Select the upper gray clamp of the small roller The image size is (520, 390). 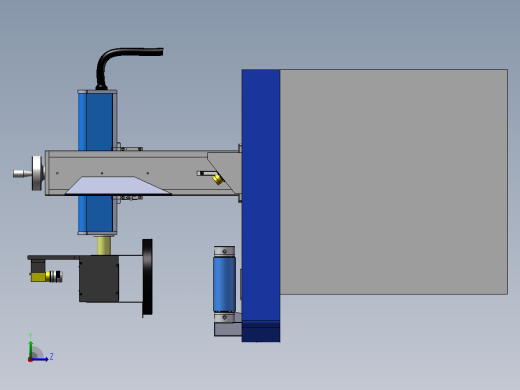(224, 251)
